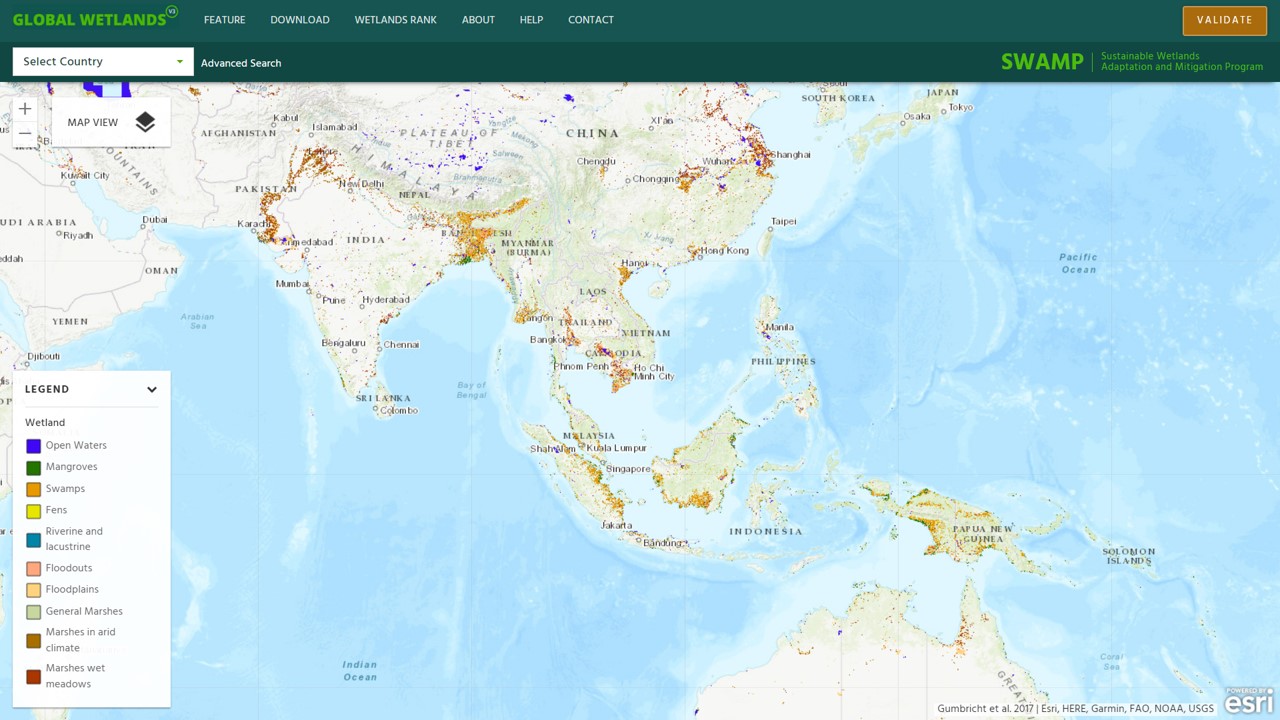
Task: Go to the Contact page
Action: 590,20
